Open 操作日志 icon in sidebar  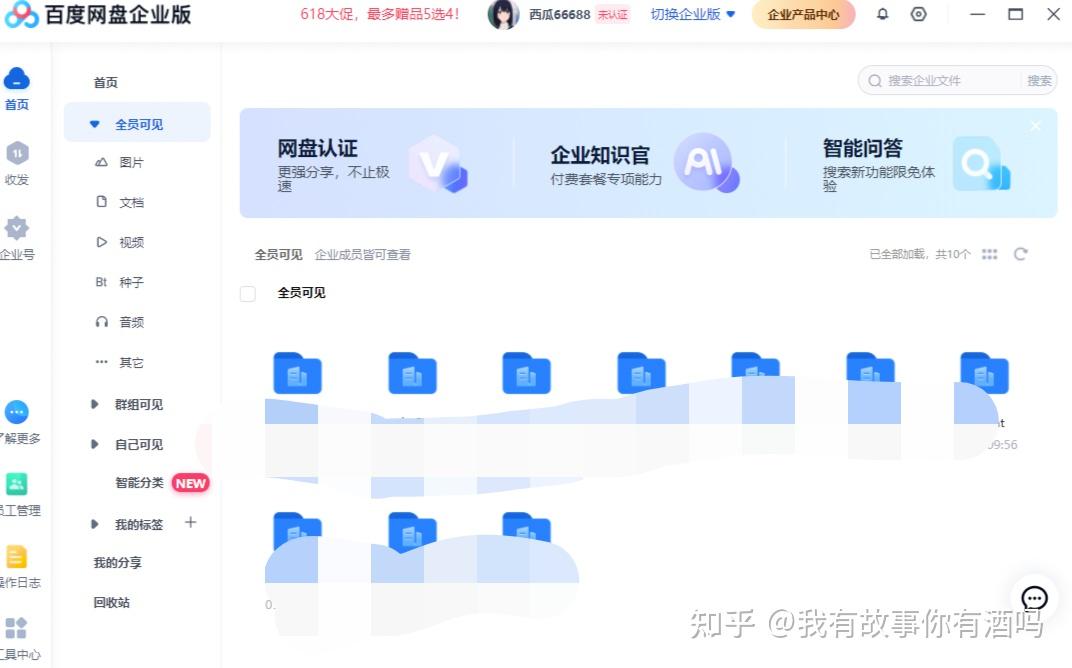pyautogui.click(x=16, y=557)
